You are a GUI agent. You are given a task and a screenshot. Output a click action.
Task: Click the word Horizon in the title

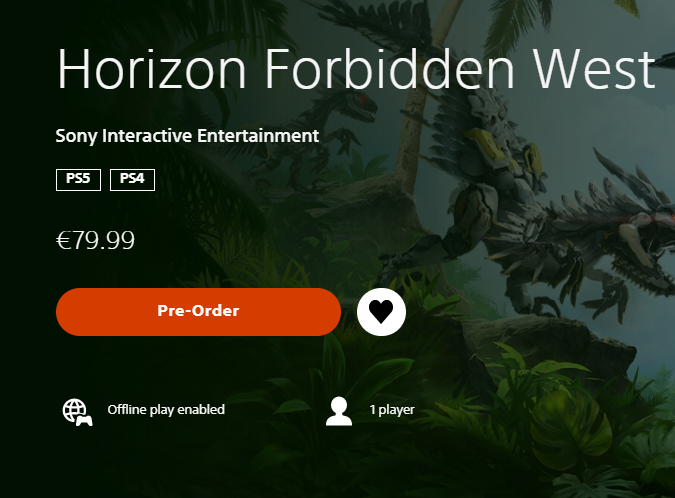(x=152, y=69)
